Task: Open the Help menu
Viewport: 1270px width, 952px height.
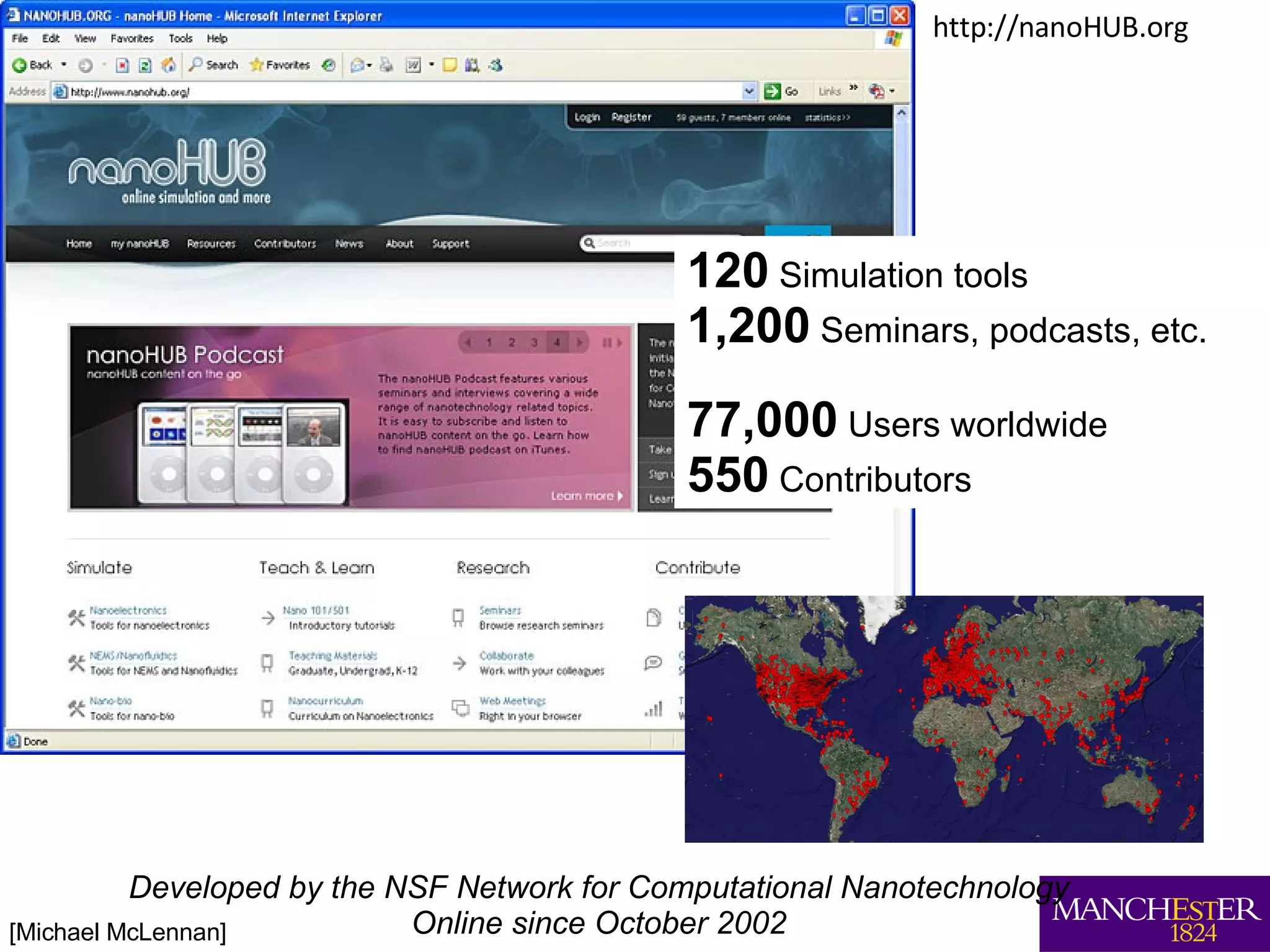Action: point(217,38)
